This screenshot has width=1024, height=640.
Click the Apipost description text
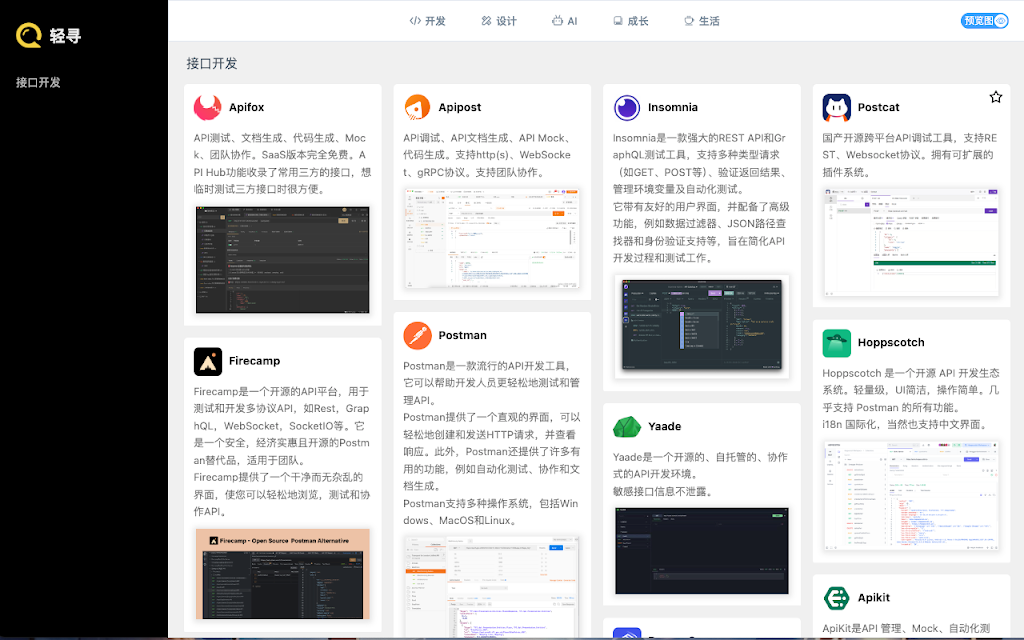(x=487, y=155)
